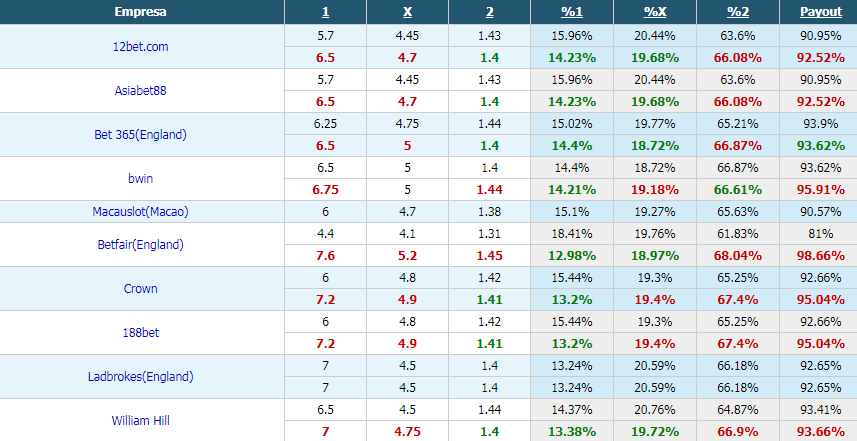857x441 pixels.
Task: Select Betfair's 98.66% payout cell
Action: [821, 256]
